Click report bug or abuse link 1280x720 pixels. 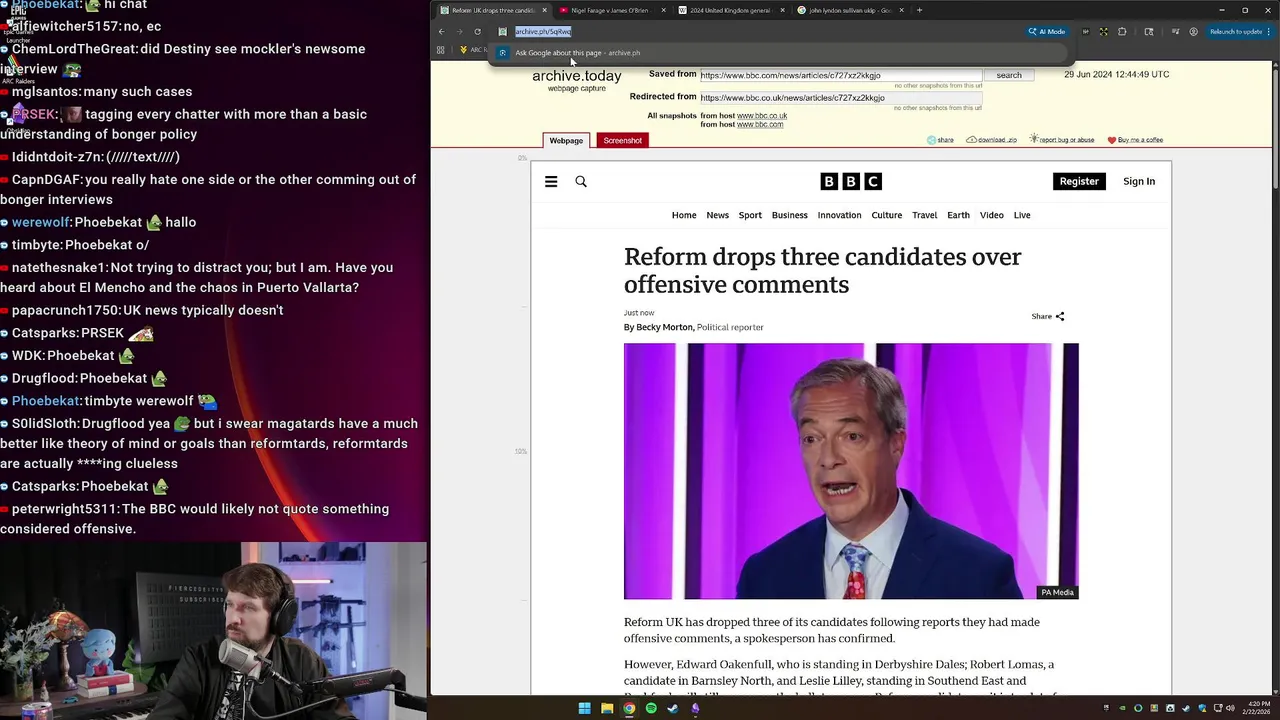click(1061, 140)
